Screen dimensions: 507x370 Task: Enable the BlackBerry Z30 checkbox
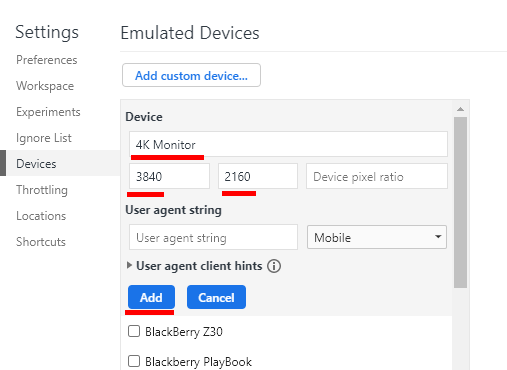tap(134, 331)
